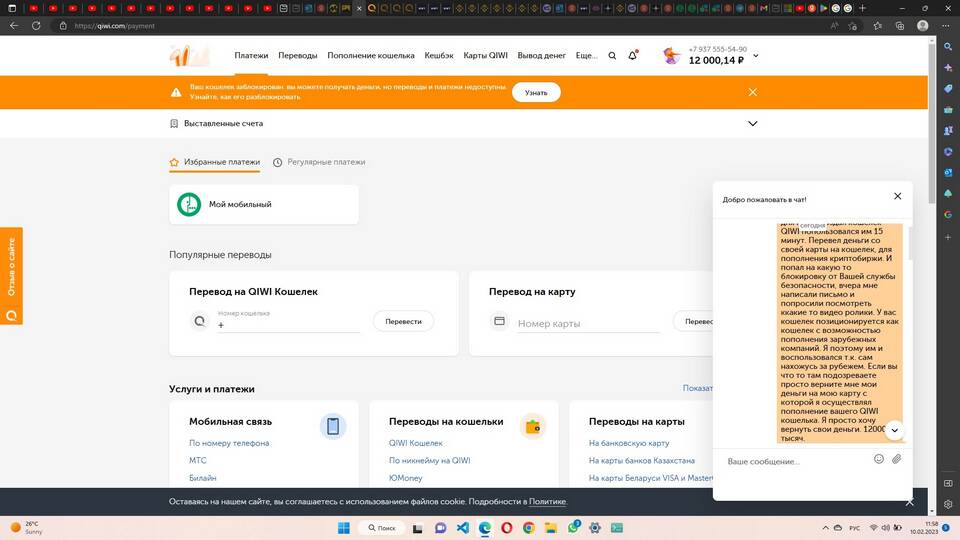Image resolution: width=960 pixels, height=540 pixels.
Task: Open the Отзыв о сайте side tab
Action: click(x=11, y=276)
